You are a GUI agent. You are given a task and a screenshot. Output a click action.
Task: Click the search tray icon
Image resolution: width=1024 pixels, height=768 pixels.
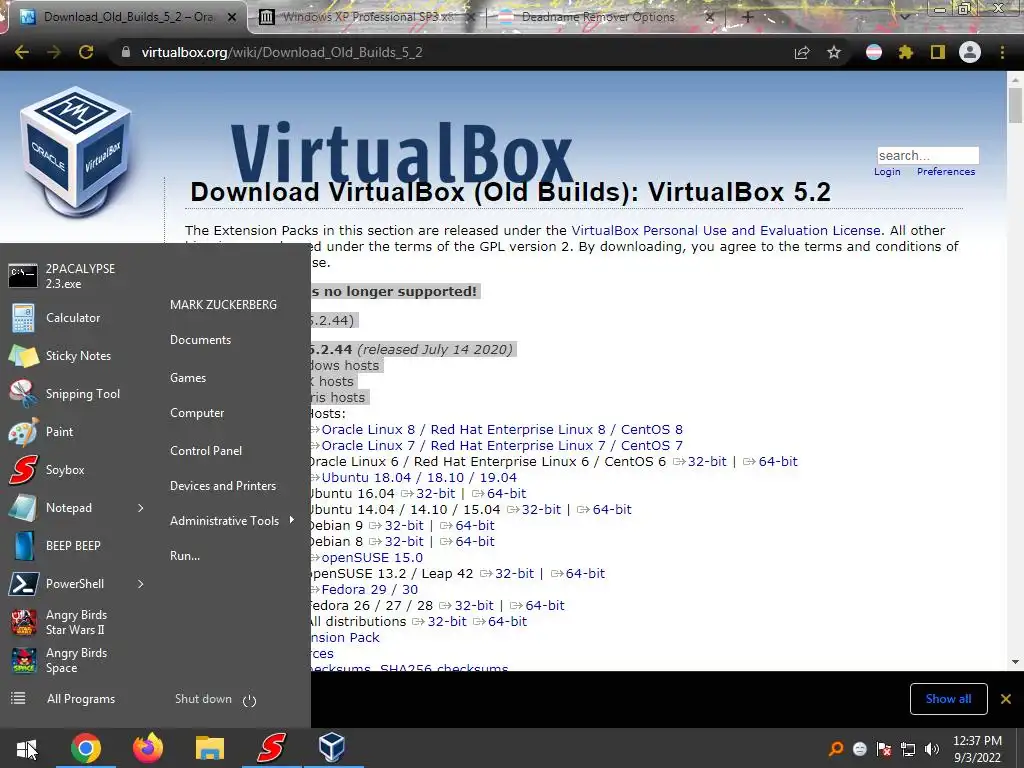click(x=836, y=749)
